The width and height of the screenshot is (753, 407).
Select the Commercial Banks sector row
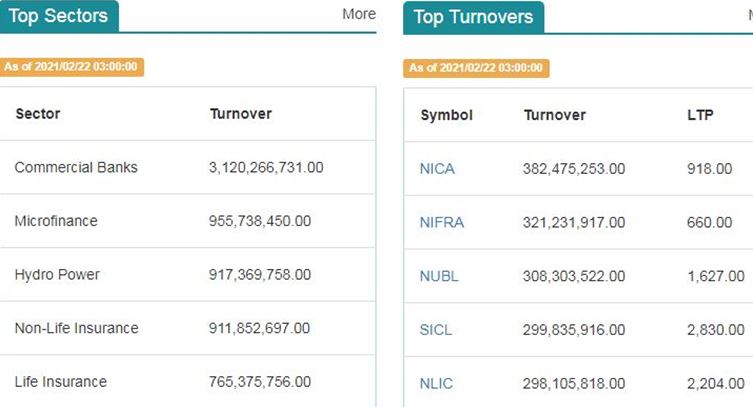[187, 168]
